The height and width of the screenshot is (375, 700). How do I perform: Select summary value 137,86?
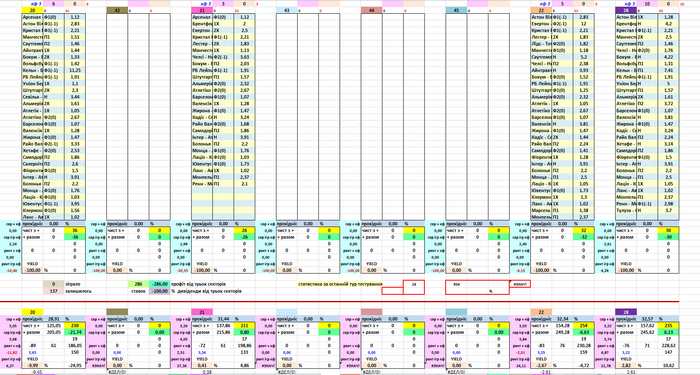(223, 326)
